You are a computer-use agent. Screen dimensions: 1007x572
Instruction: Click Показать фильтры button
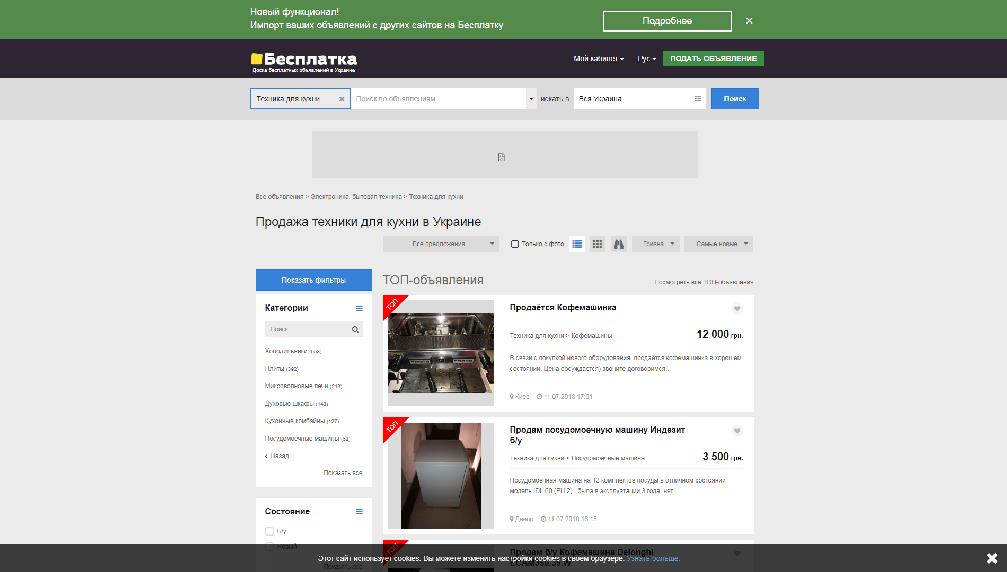[313, 280]
